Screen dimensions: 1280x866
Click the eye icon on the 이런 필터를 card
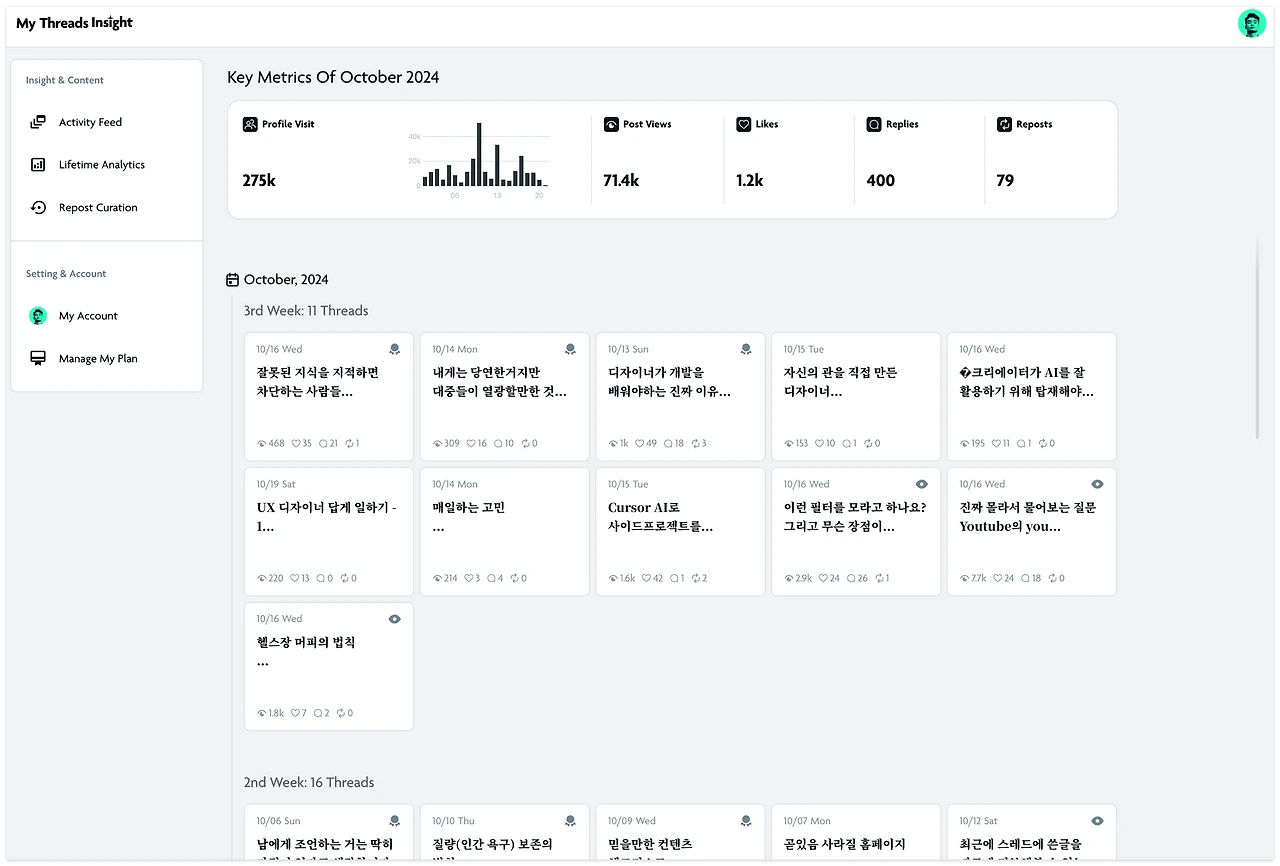922,484
